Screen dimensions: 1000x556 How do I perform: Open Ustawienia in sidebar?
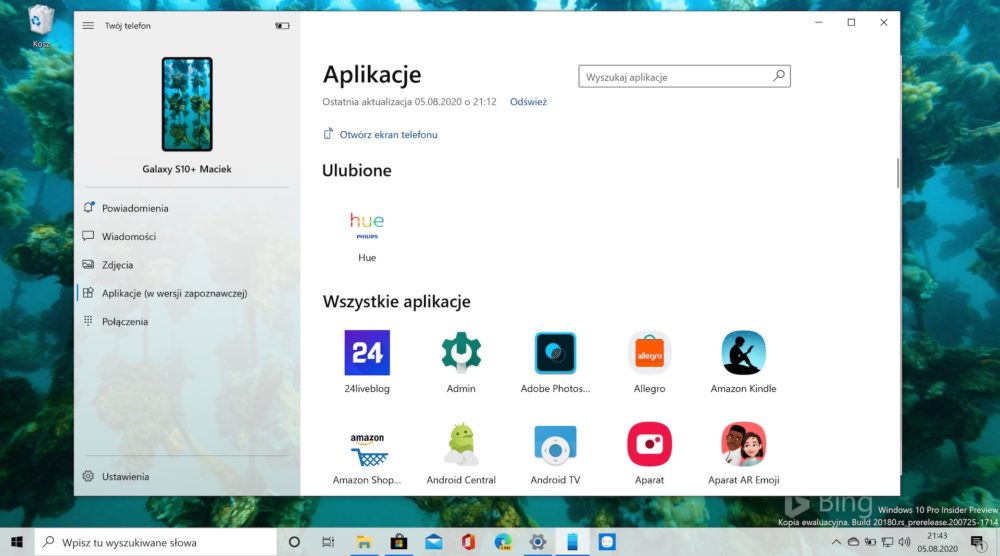pos(186,476)
